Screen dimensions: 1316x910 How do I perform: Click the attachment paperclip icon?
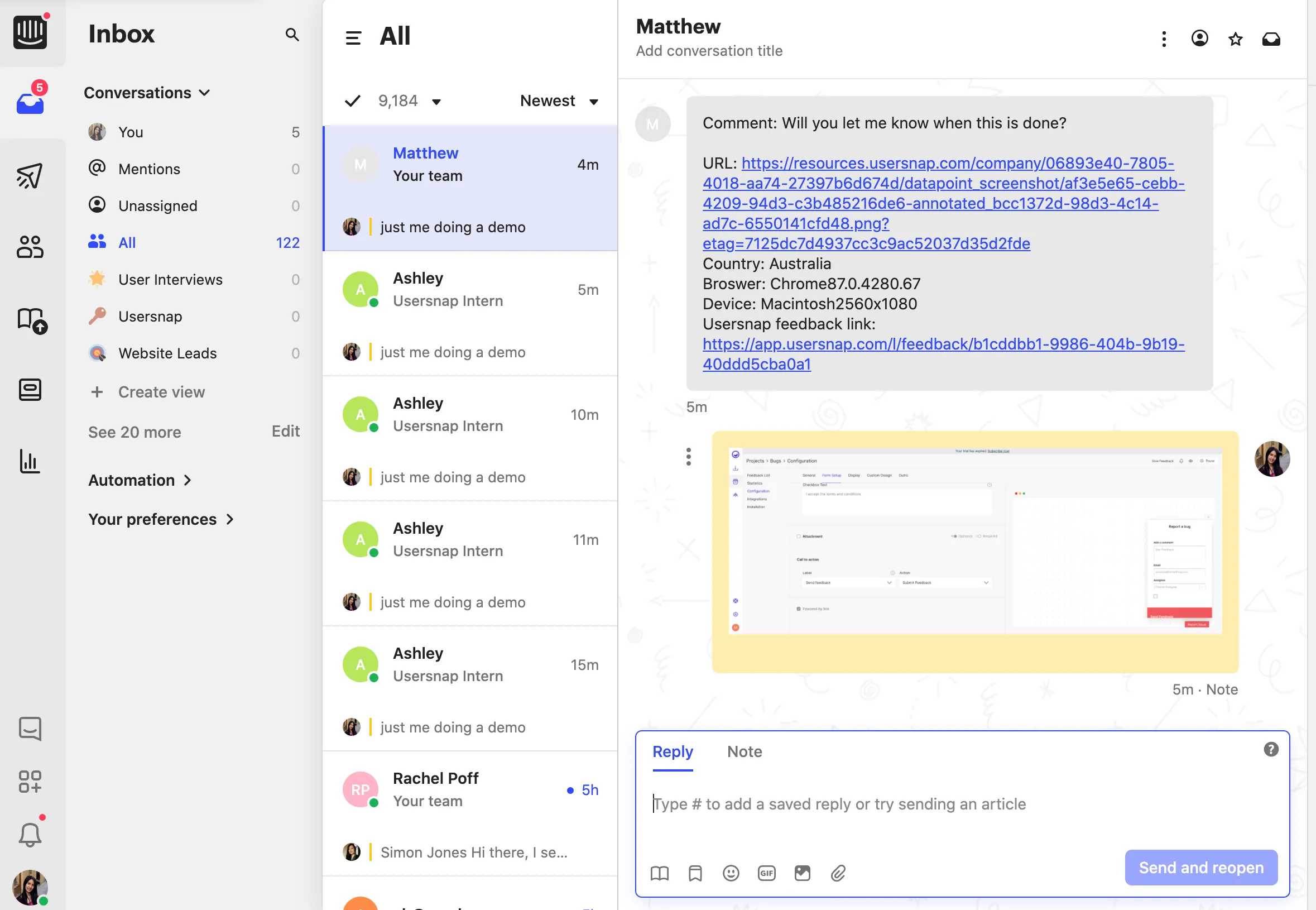point(838,873)
